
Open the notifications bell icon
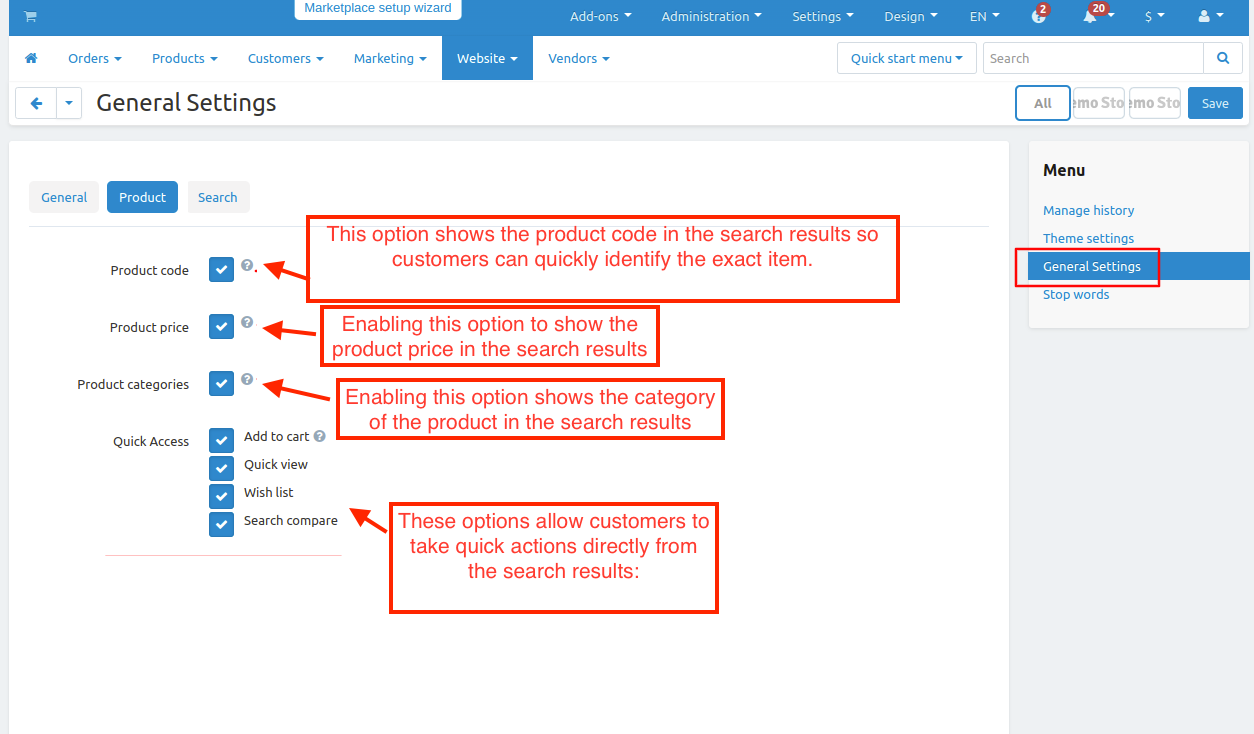[1090, 16]
